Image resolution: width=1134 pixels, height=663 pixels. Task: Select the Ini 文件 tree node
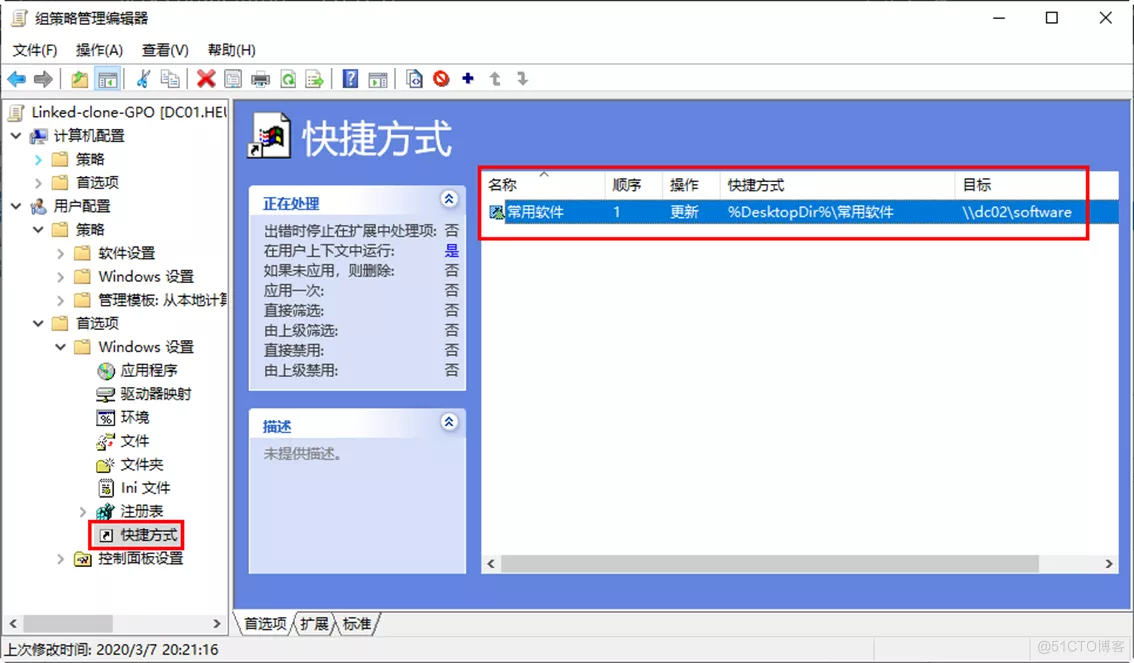[x=145, y=488]
